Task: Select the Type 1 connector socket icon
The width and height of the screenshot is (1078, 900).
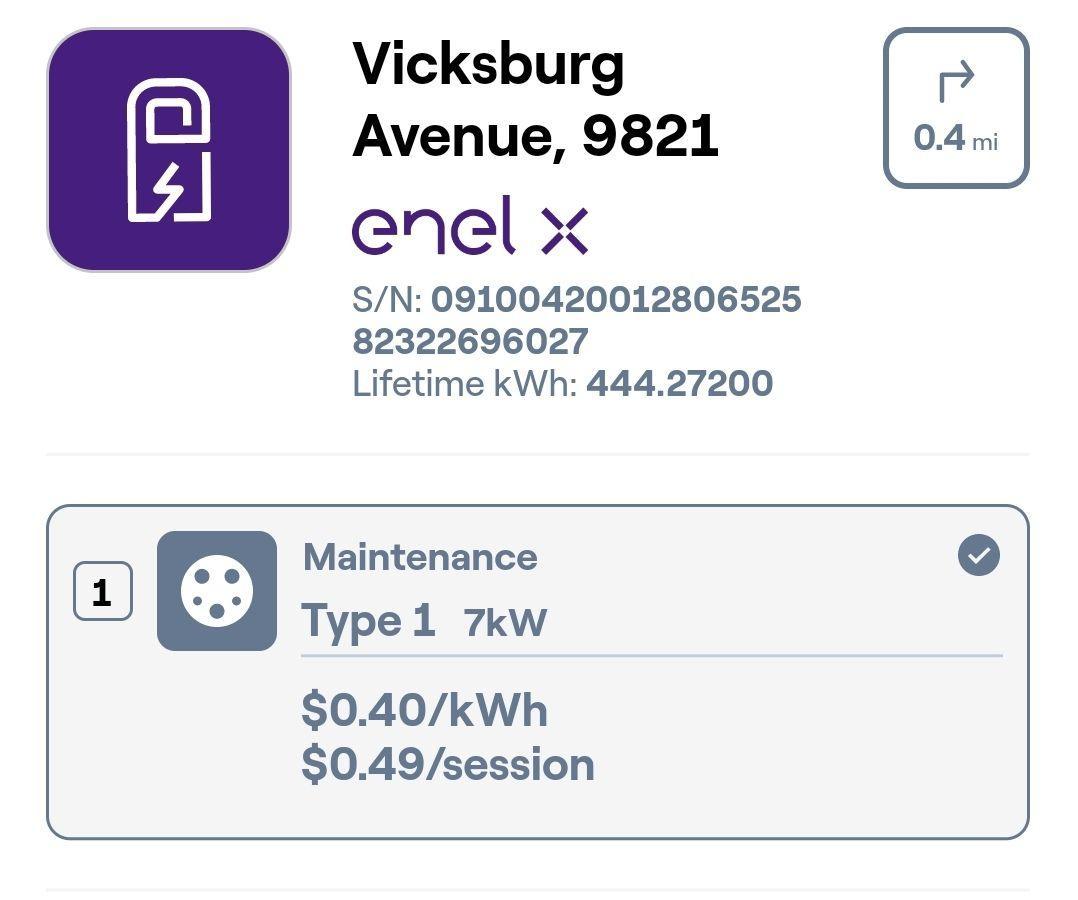Action: point(216,590)
